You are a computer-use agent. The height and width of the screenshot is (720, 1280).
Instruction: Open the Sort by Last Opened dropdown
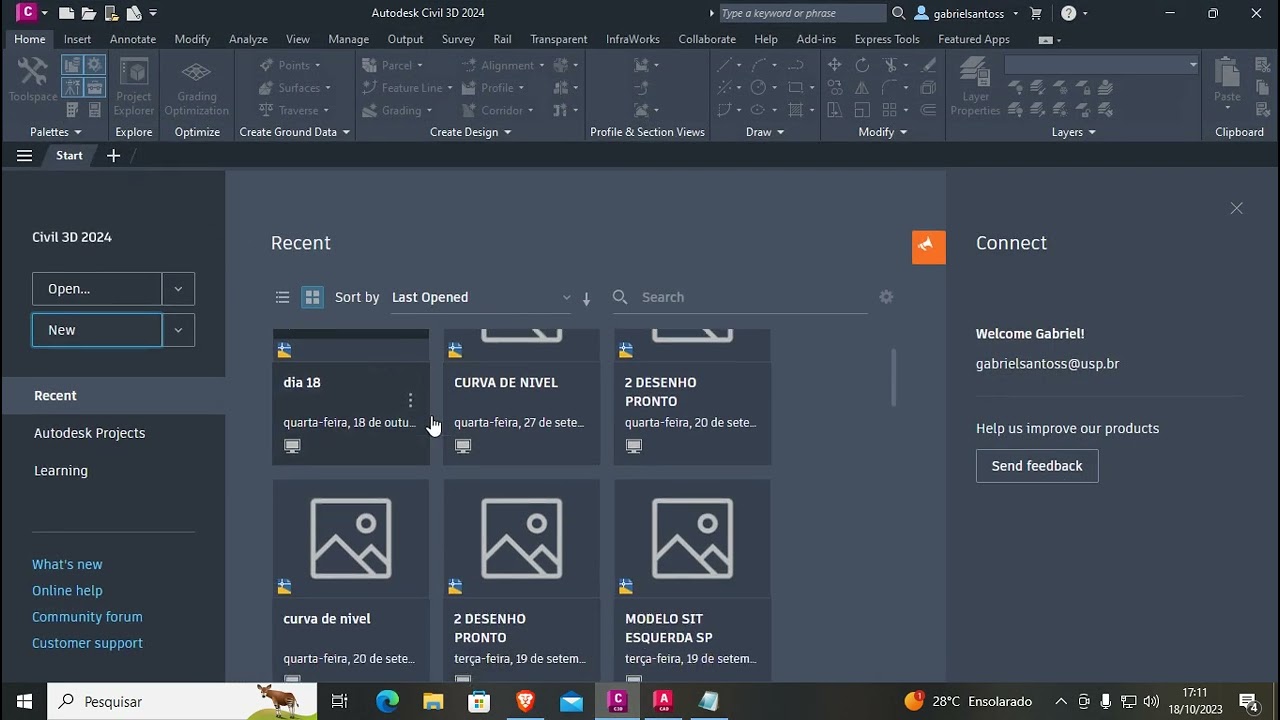481,297
